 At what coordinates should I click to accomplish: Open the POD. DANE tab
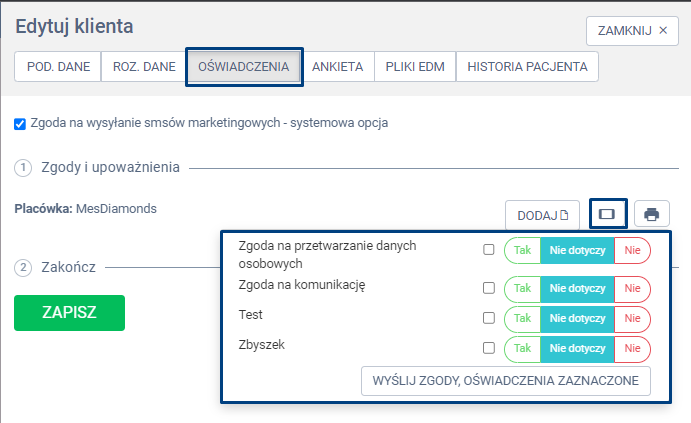tap(57, 67)
